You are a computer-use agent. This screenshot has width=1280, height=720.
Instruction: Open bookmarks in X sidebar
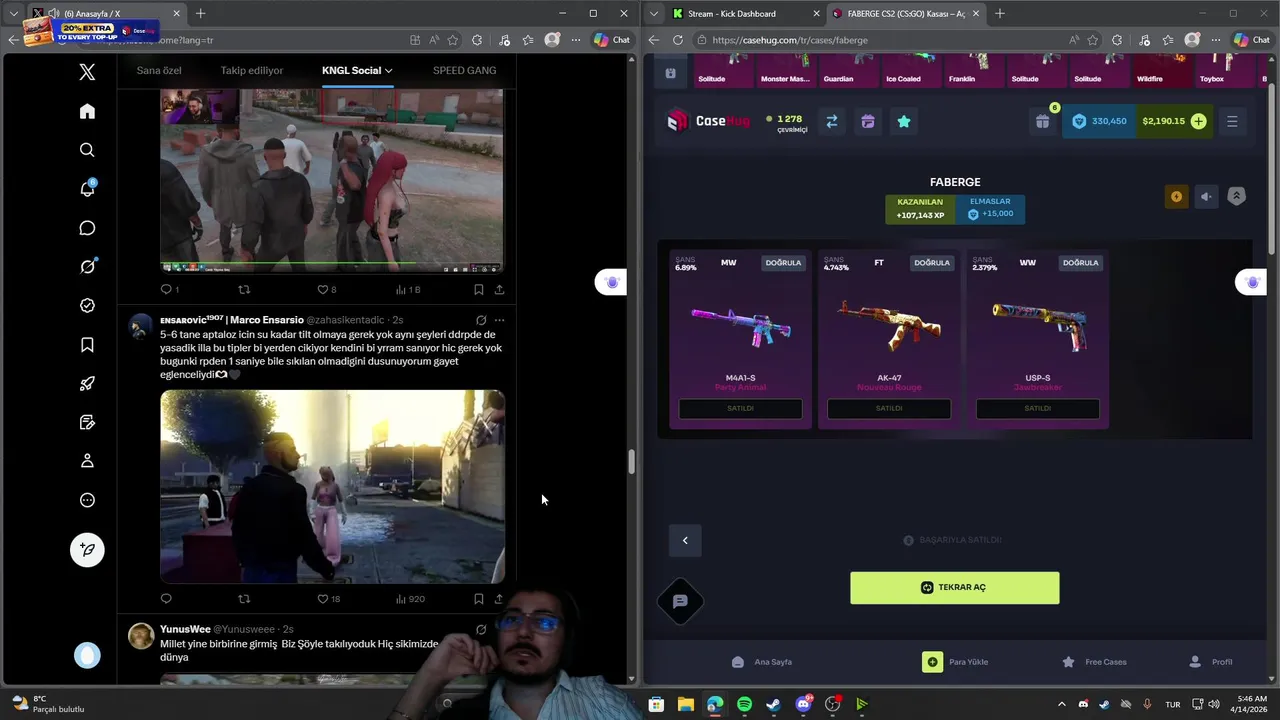click(87, 345)
